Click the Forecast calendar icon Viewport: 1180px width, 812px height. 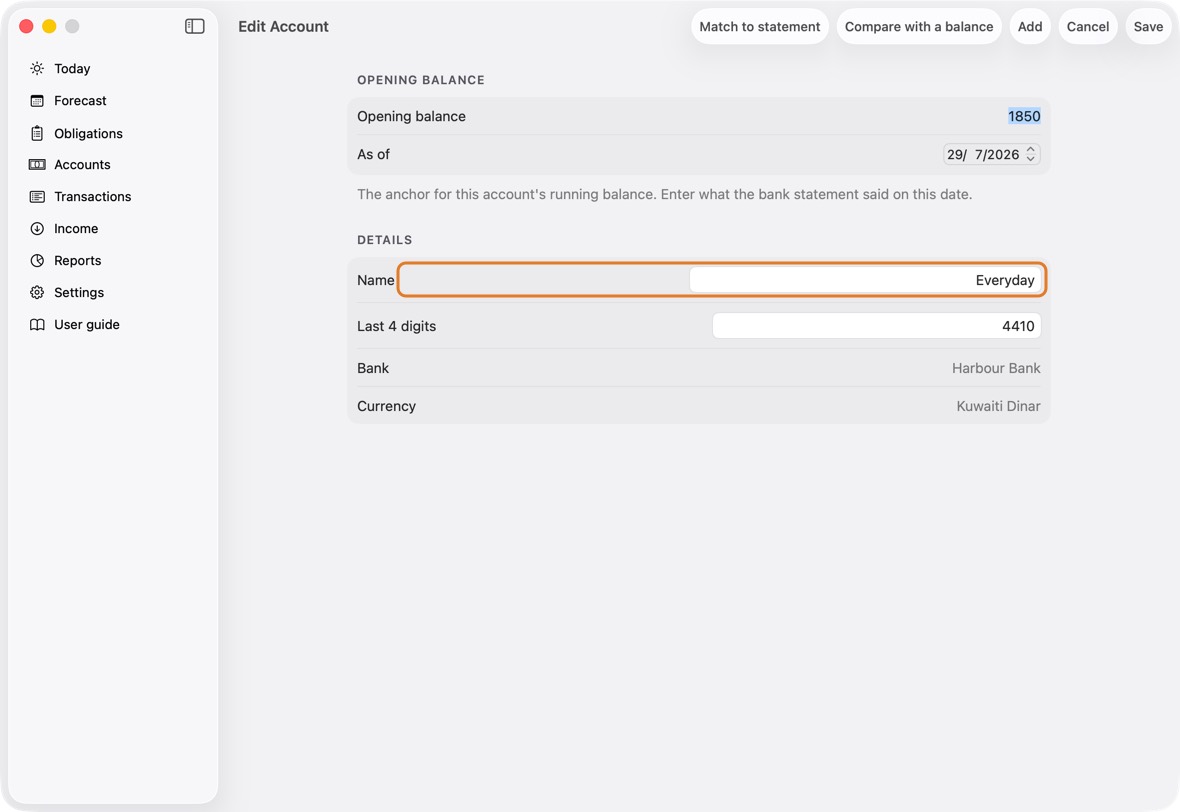coord(37,101)
